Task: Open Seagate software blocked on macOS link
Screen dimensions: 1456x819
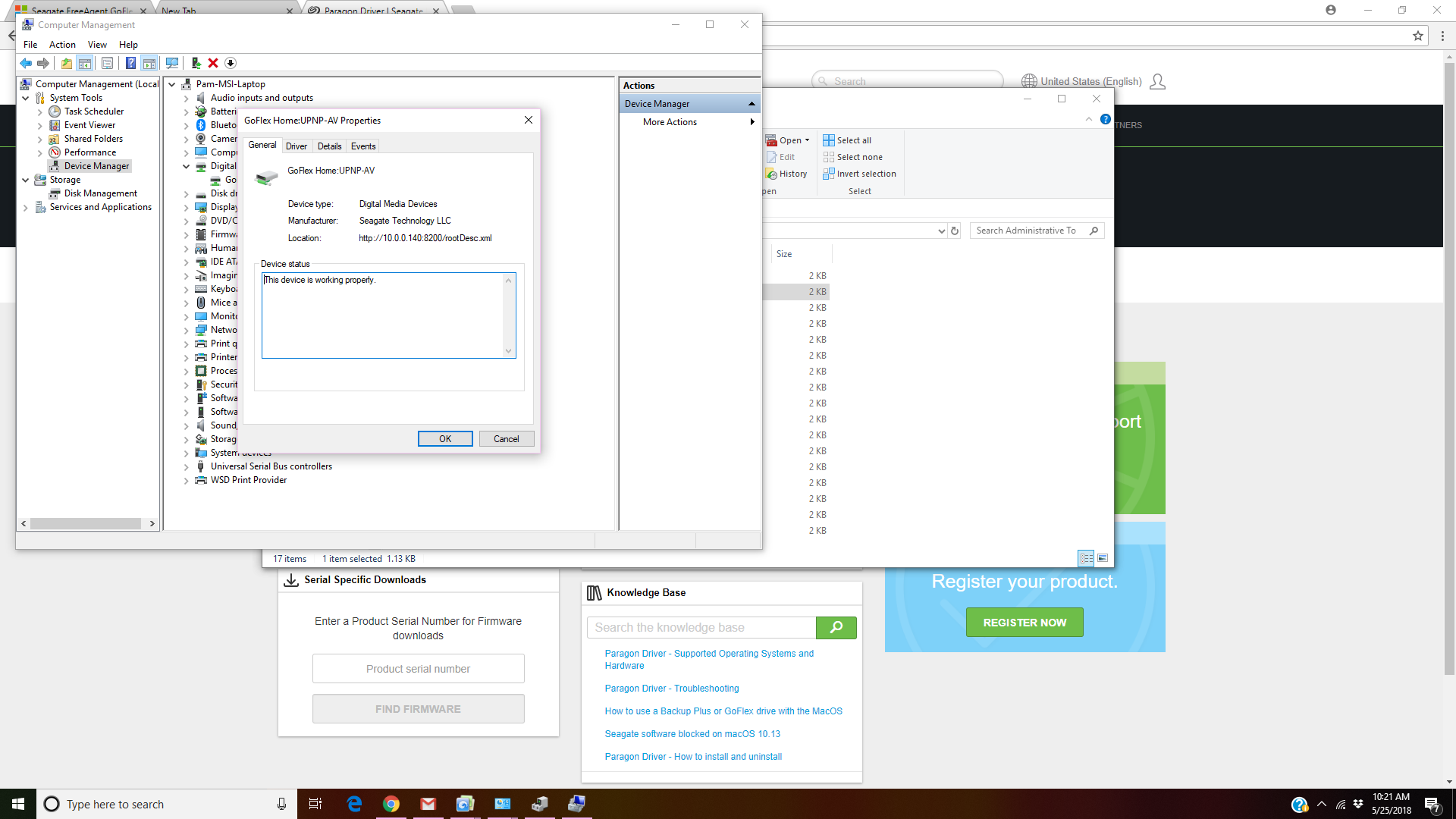Action: (x=692, y=734)
